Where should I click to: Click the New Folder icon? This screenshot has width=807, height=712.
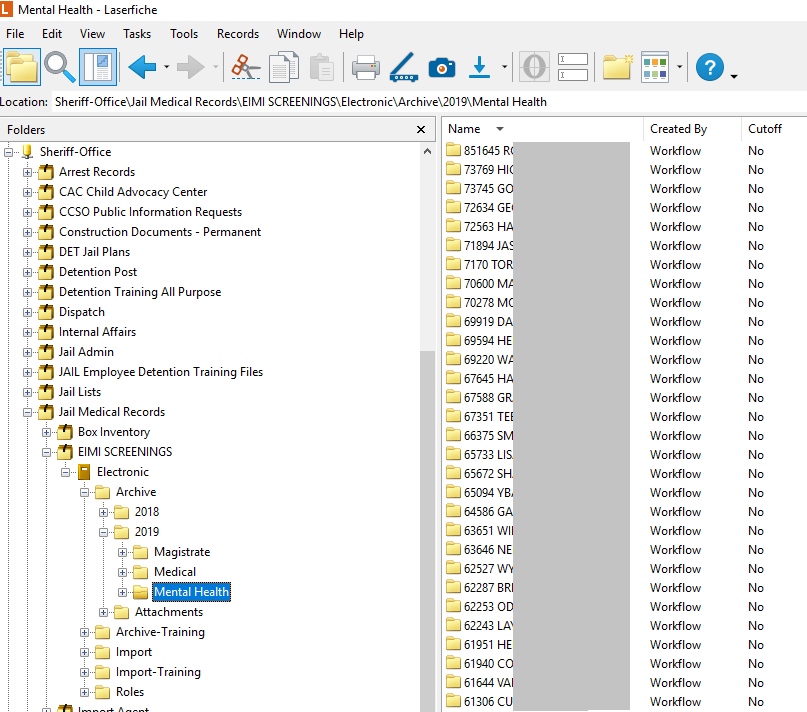click(x=617, y=67)
